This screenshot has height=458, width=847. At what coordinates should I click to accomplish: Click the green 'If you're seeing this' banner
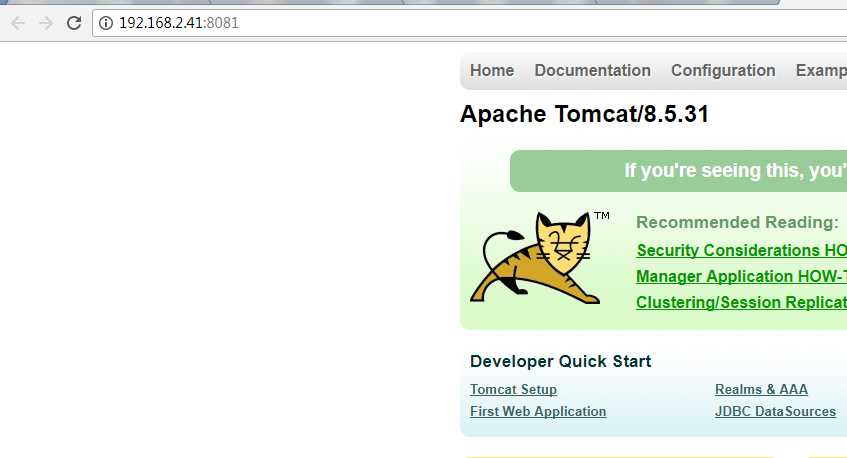pyautogui.click(x=678, y=171)
